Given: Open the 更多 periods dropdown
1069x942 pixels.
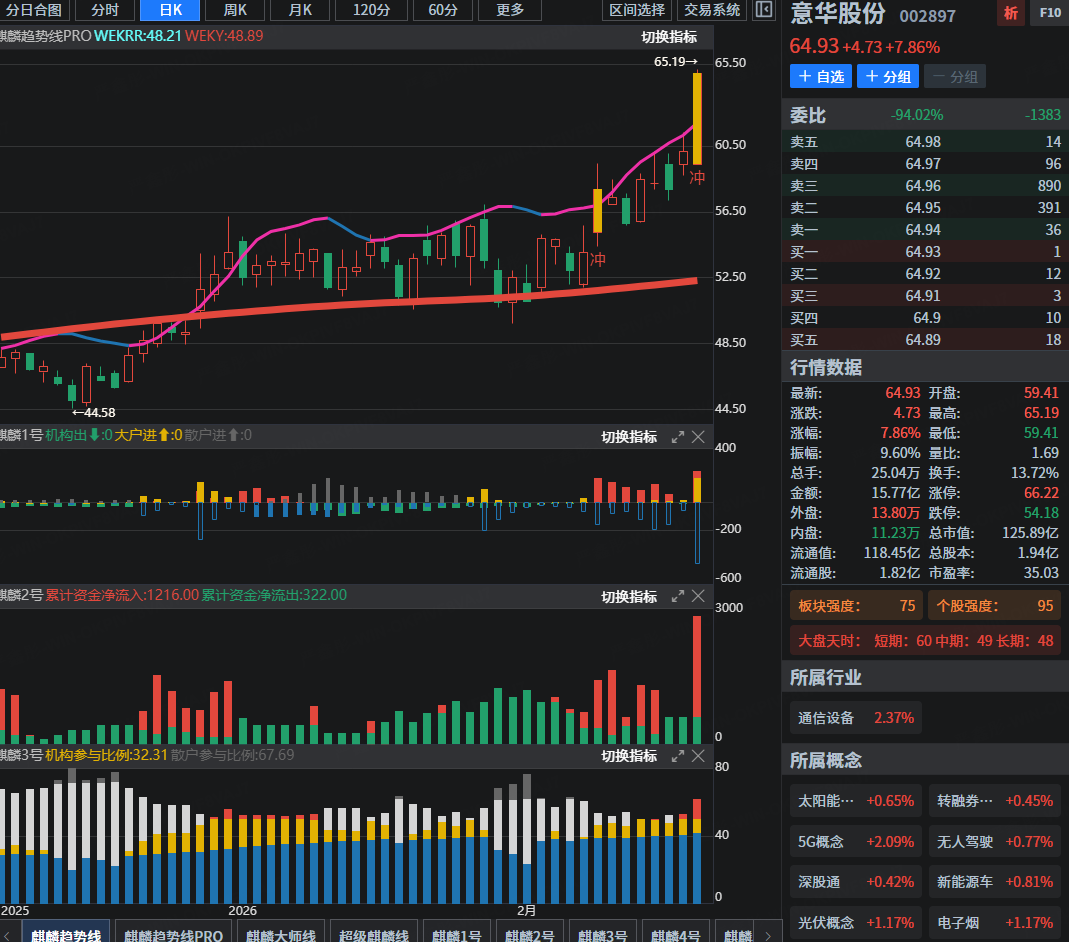Looking at the screenshot, I should point(509,10).
